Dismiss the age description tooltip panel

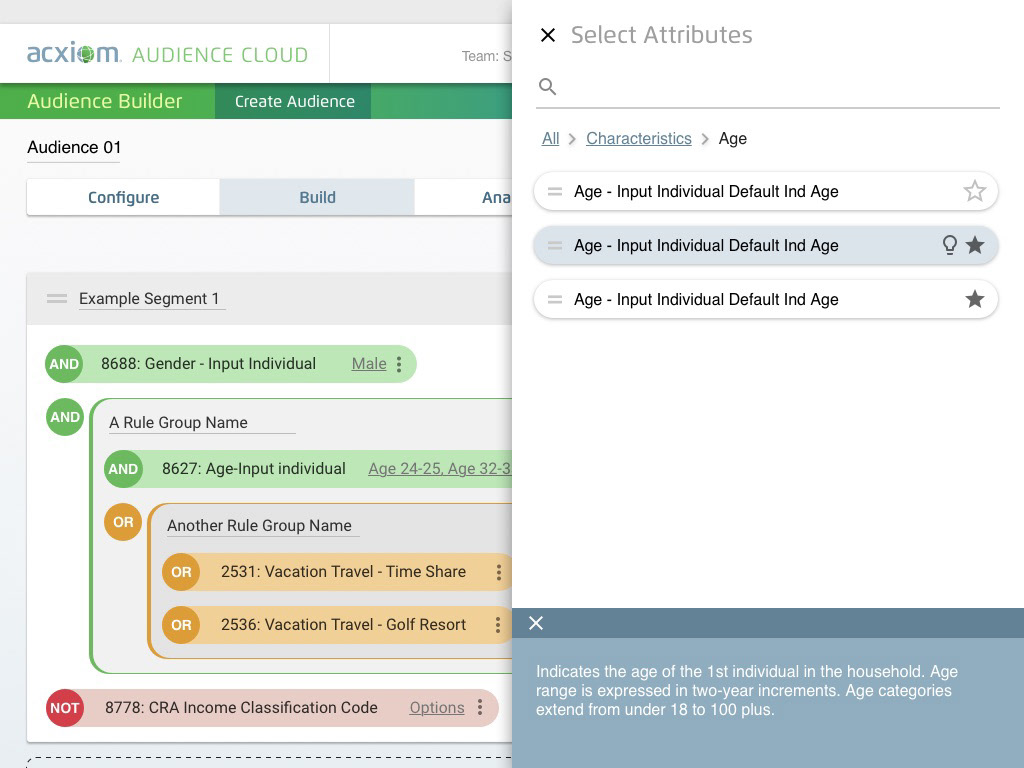click(536, 623)
